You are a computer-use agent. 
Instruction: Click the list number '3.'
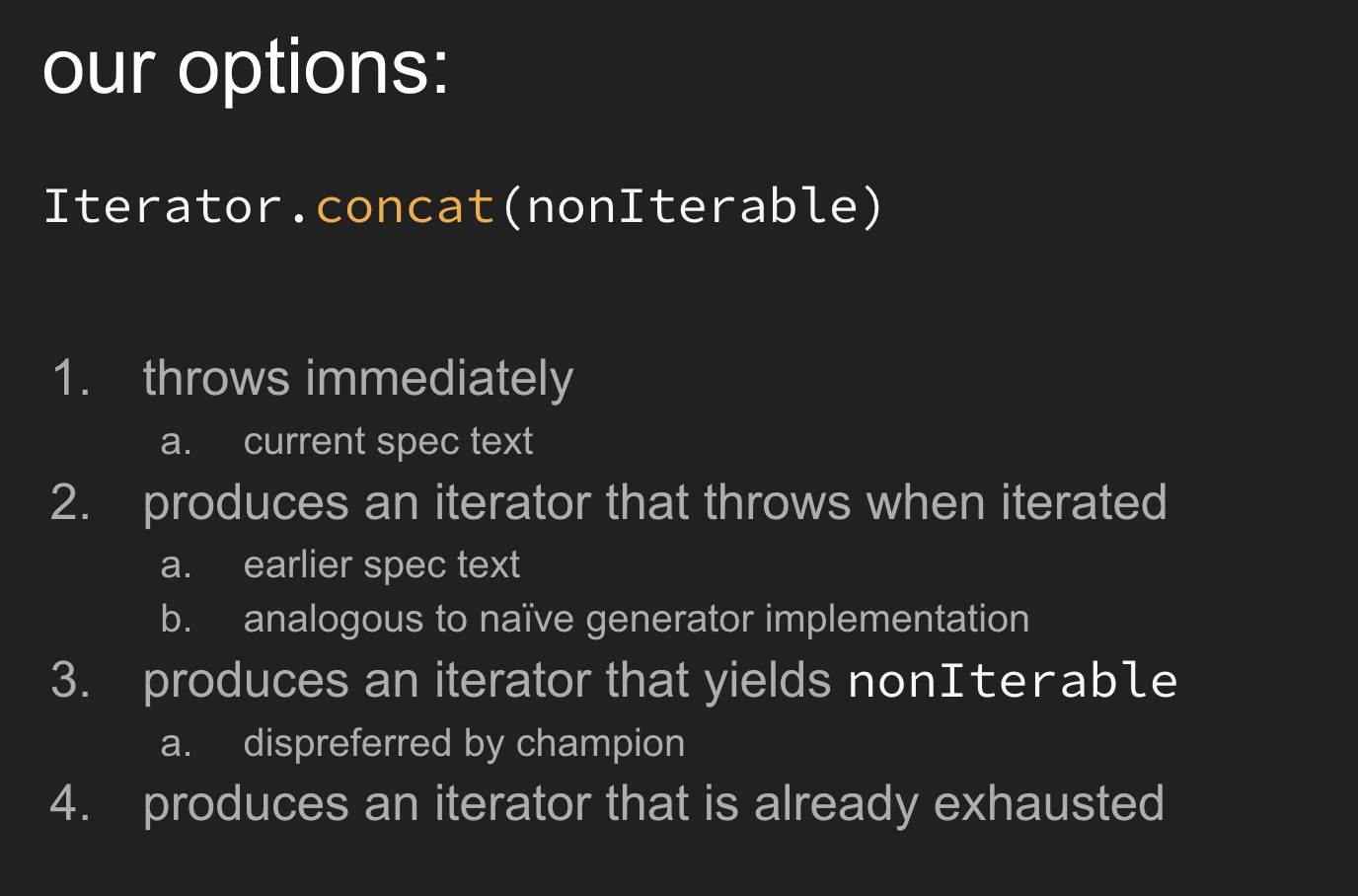point(71,681)
